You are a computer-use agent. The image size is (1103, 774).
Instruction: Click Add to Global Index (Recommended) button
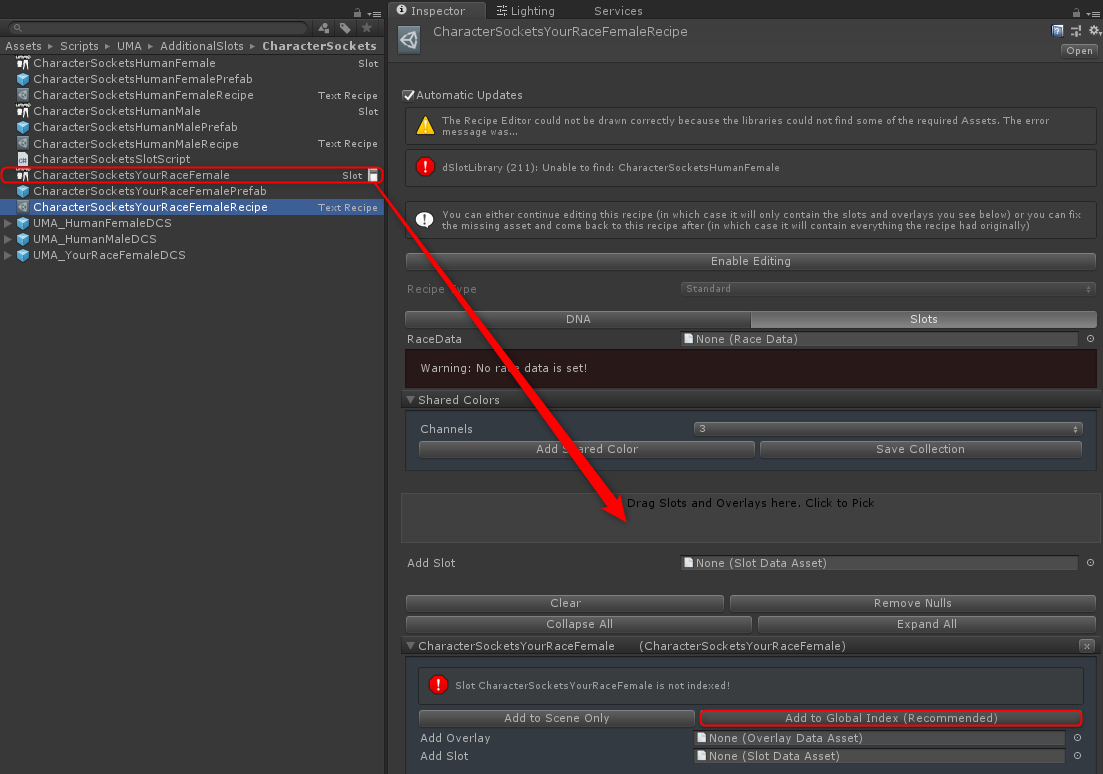pos(890,718)
